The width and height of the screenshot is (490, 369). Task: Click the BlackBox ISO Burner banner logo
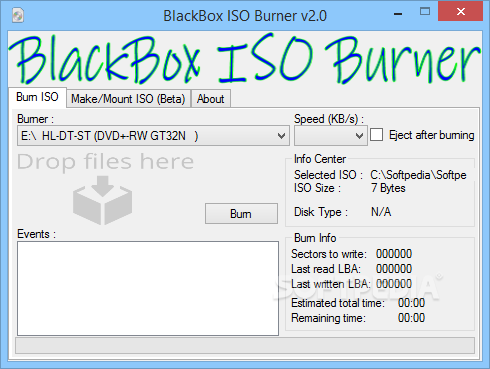pos(245,58)
